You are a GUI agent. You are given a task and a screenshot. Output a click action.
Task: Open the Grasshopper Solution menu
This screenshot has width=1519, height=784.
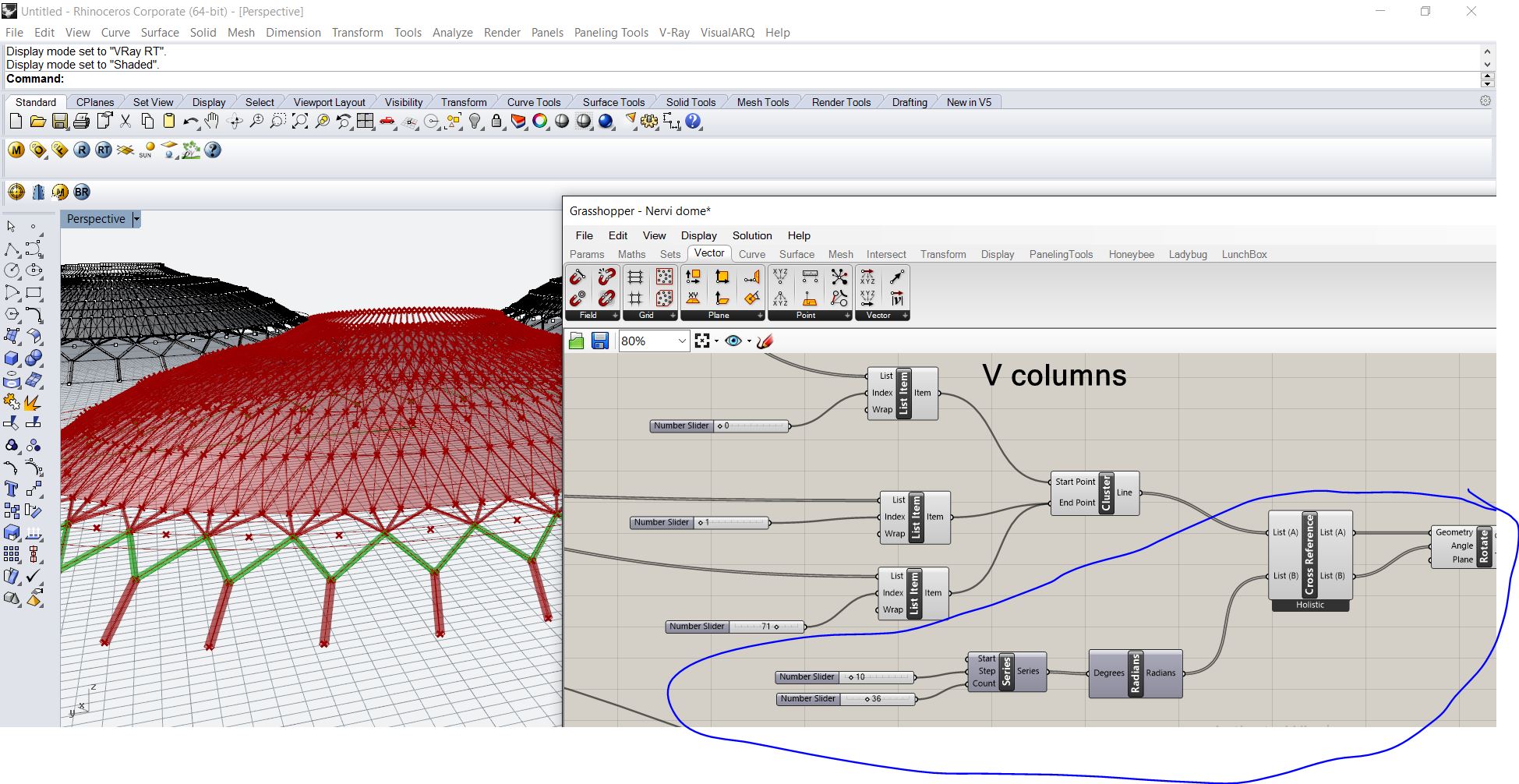point(752,235)
